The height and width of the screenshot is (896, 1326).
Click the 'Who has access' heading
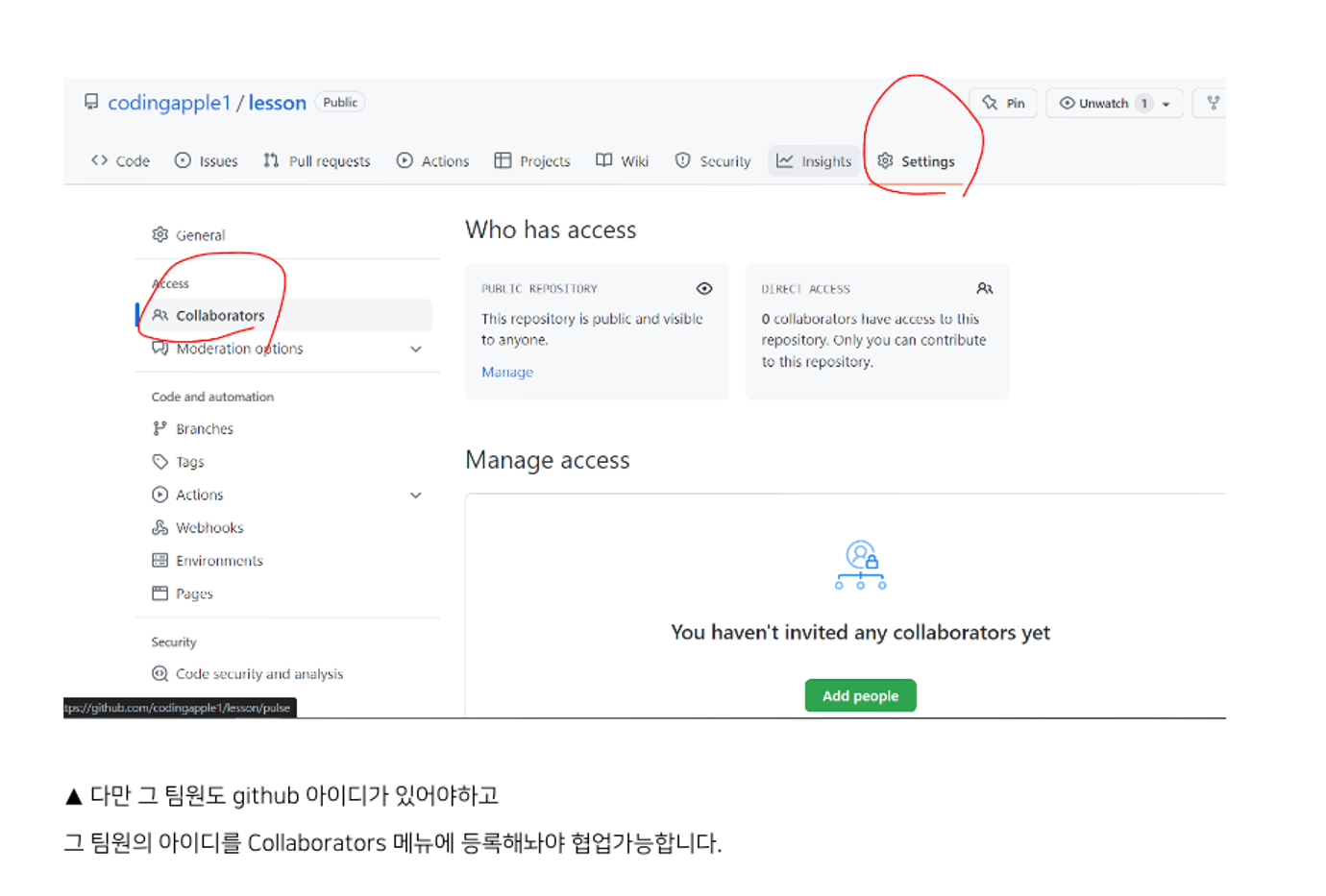click(551, 230)
